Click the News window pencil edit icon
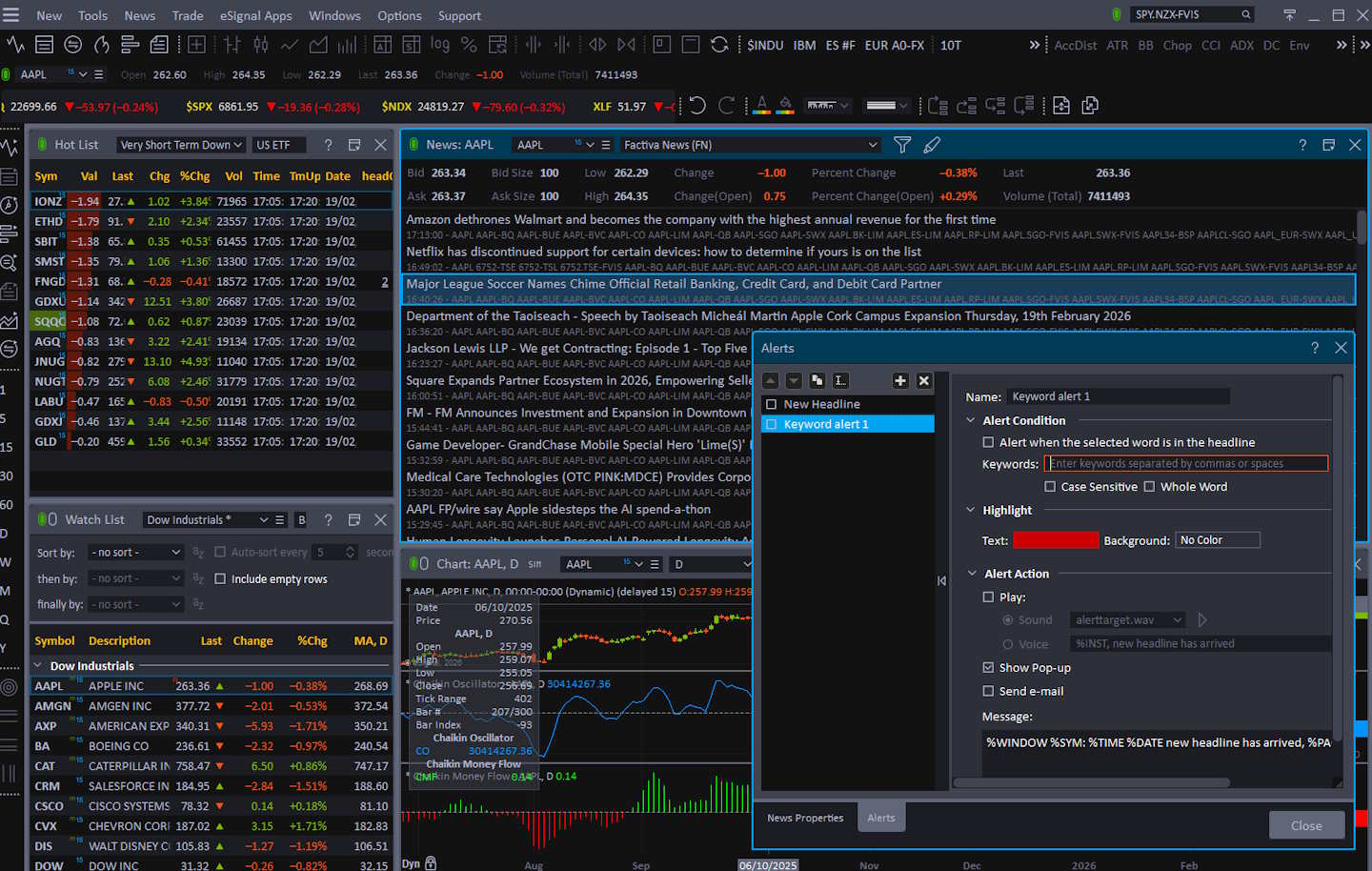The width and height of the screenshot is (1372, 871). [932, 145]
